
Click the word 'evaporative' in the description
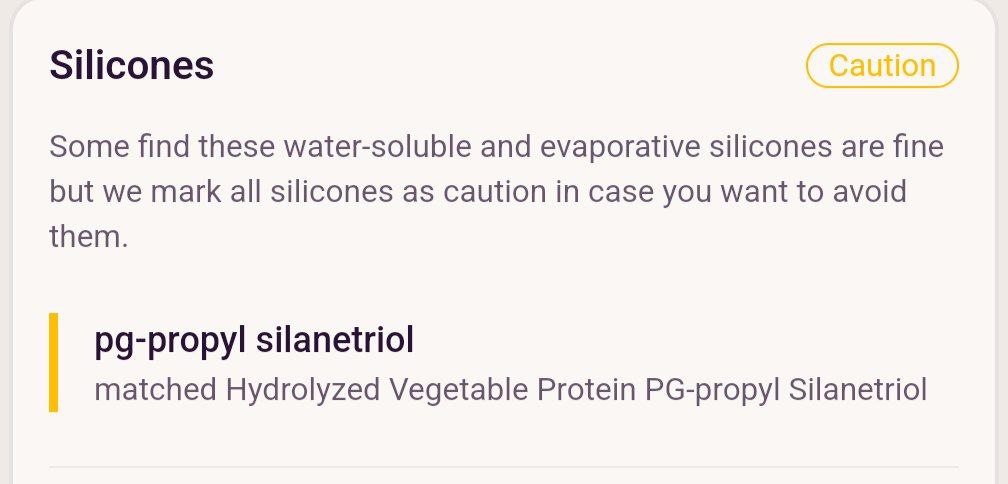click(620, 147)
